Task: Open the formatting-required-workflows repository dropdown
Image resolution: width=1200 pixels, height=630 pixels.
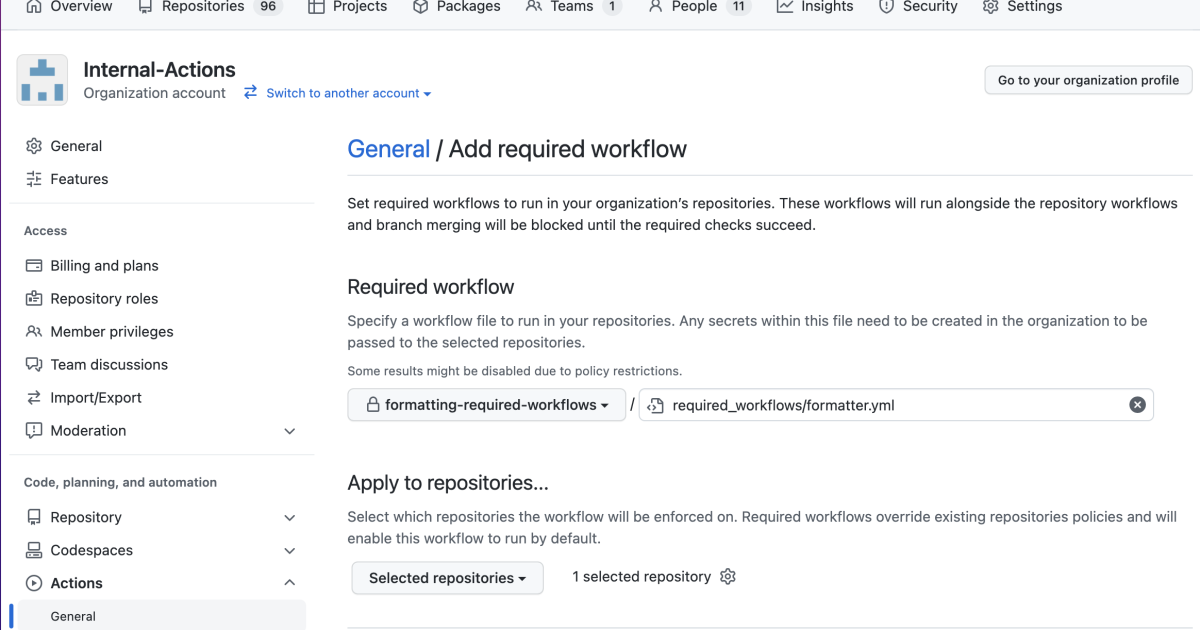Action: pyautogui.click(x=486, y=404)
